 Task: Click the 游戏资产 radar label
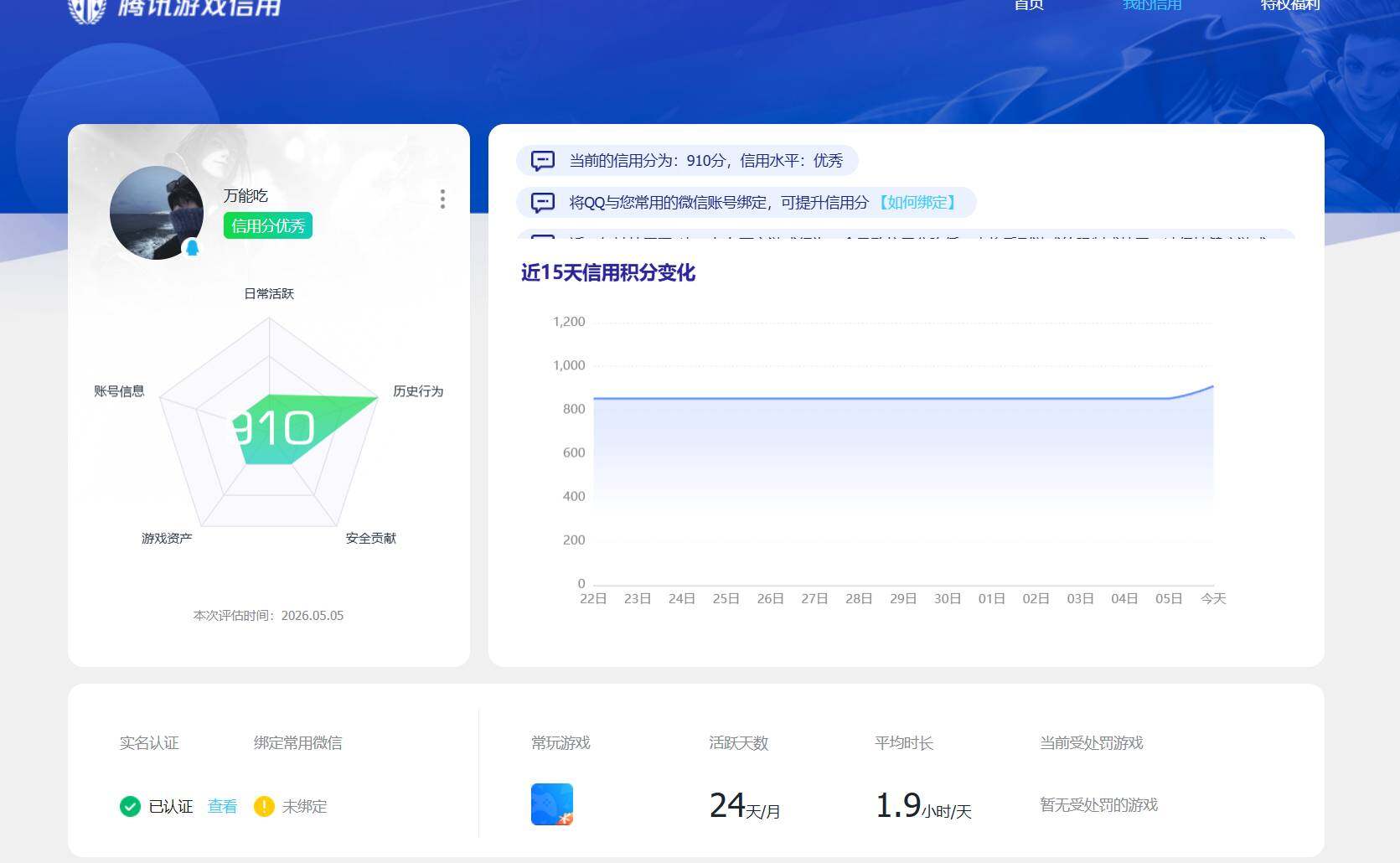[167, 538]
